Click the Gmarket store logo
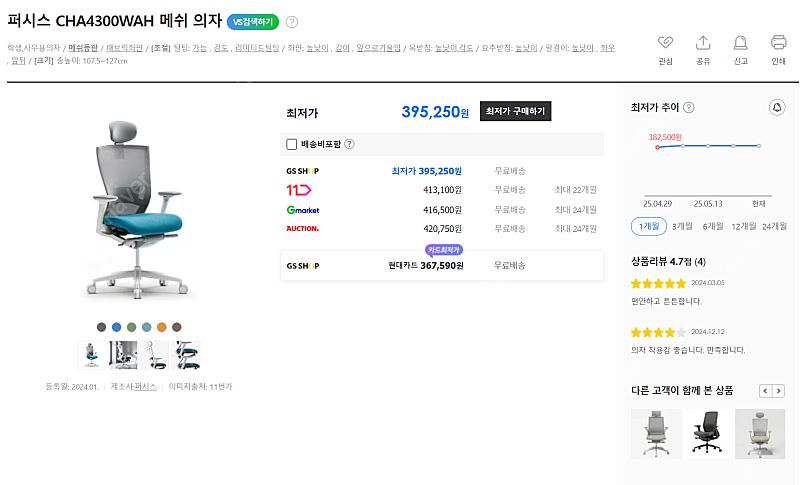The width and height of the screenshot is (800, 485). [303, 210]
